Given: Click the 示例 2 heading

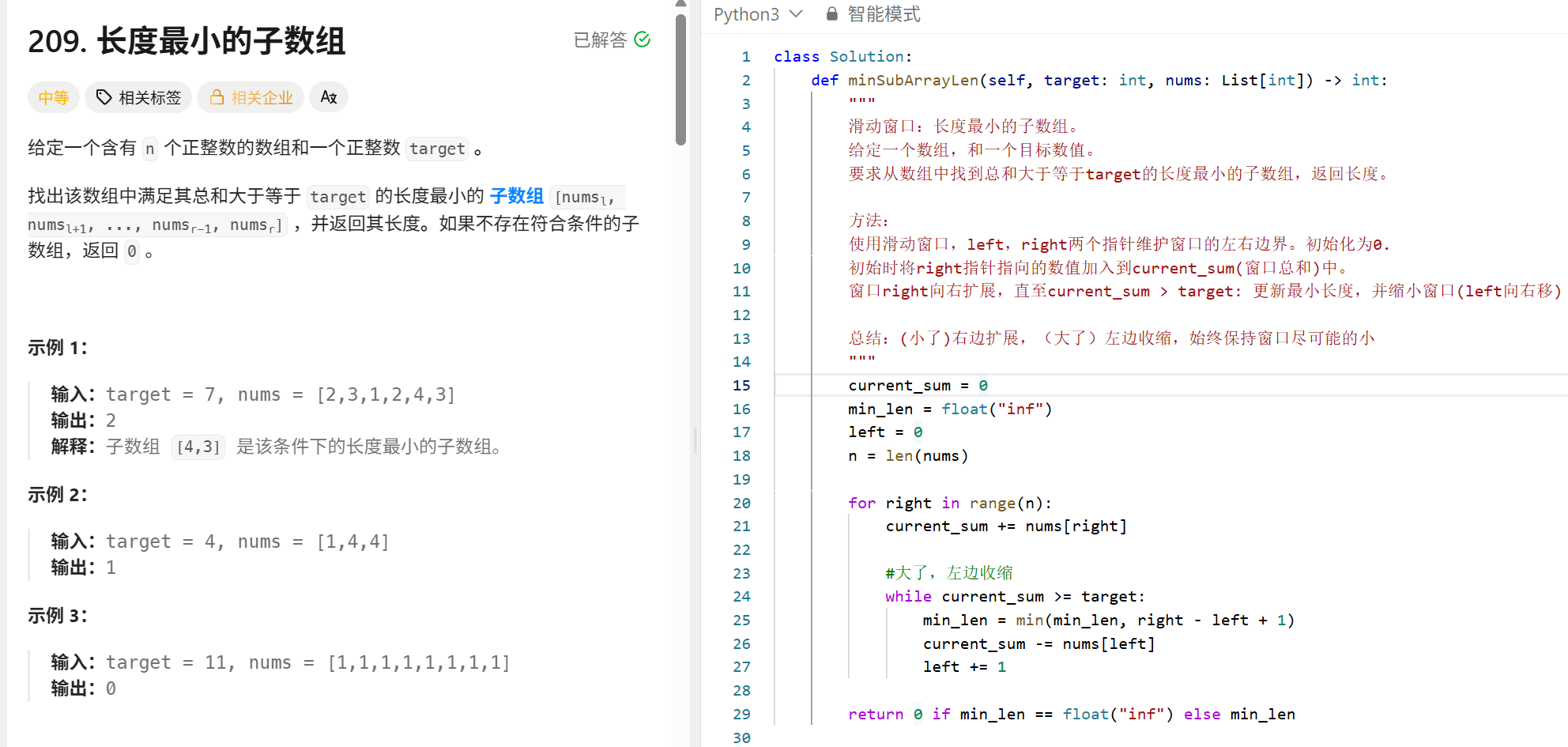Looking at the screenshot, I should click(58, 495).
